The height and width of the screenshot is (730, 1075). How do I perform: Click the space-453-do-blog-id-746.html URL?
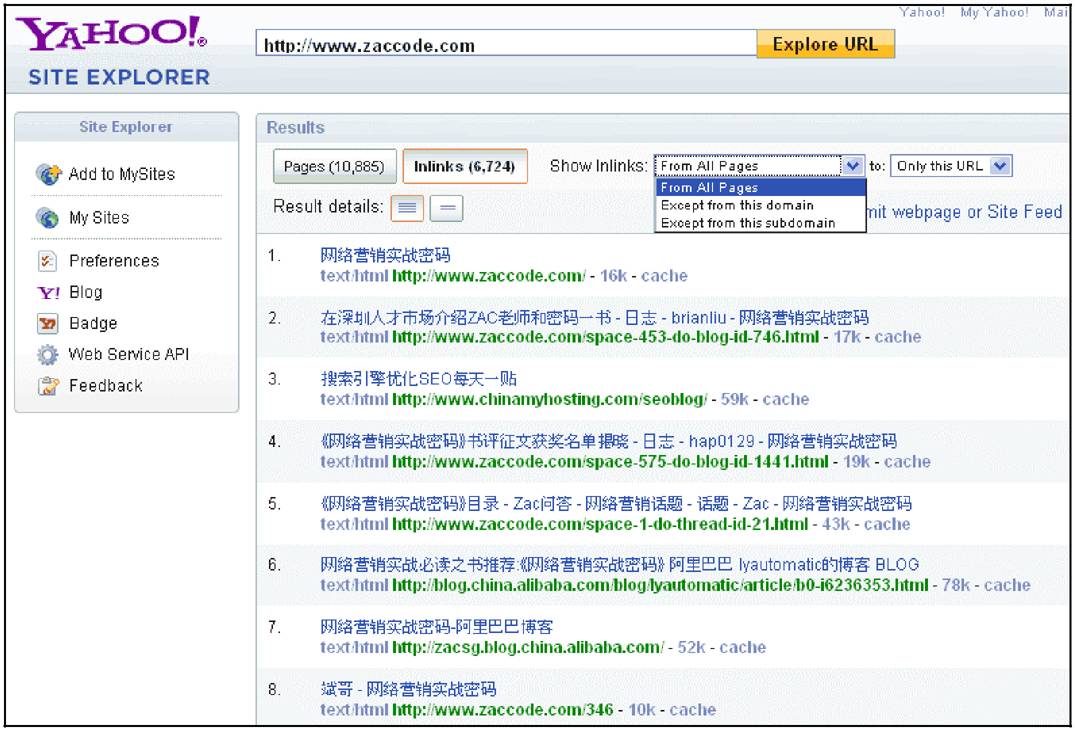[x=605, y=337]
